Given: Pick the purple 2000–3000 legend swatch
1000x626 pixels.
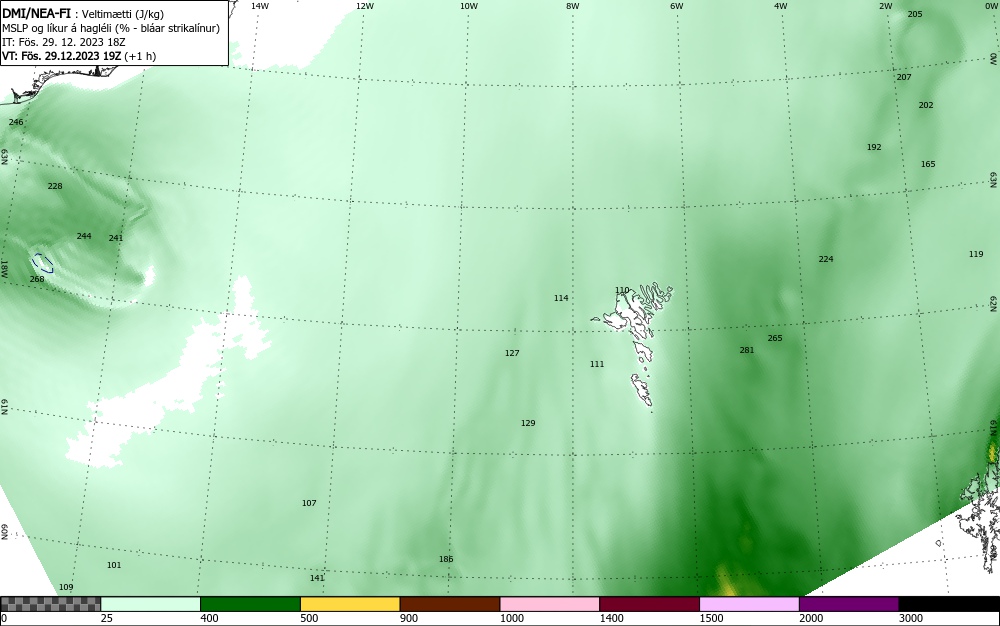Looking at the screenshot, I should pyautogui.click(x=849, y=604).
